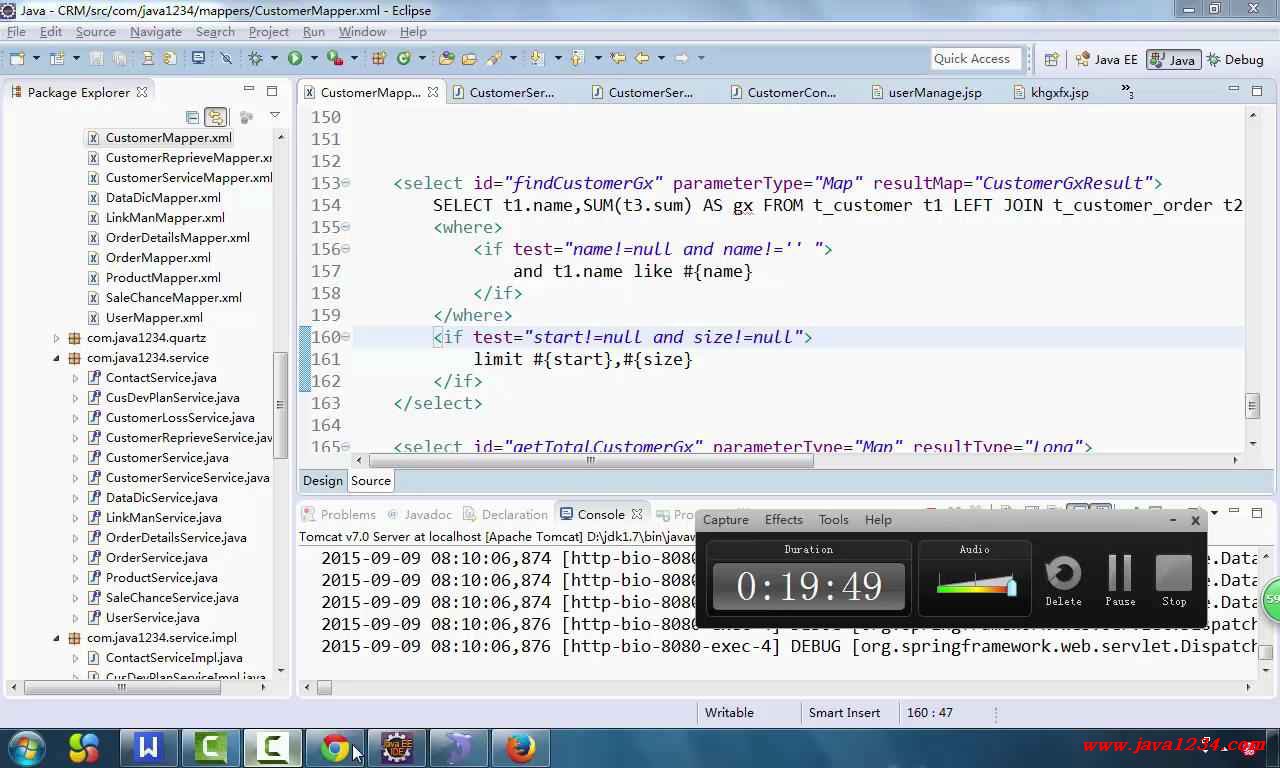Image resolution: width=1280 pixels, height=768 pixels.
Task: Collapse the if block at line 156
Action: [346, 249]
